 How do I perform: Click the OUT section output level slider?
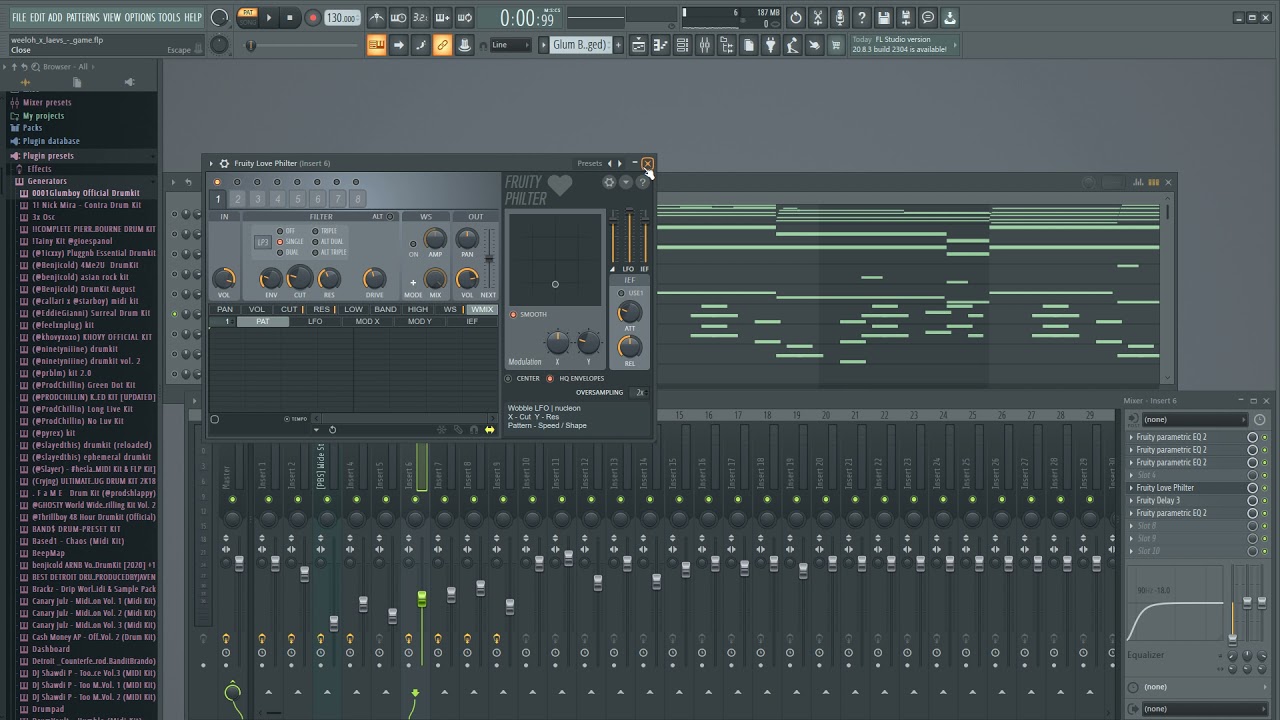click(x=489, y=258)
